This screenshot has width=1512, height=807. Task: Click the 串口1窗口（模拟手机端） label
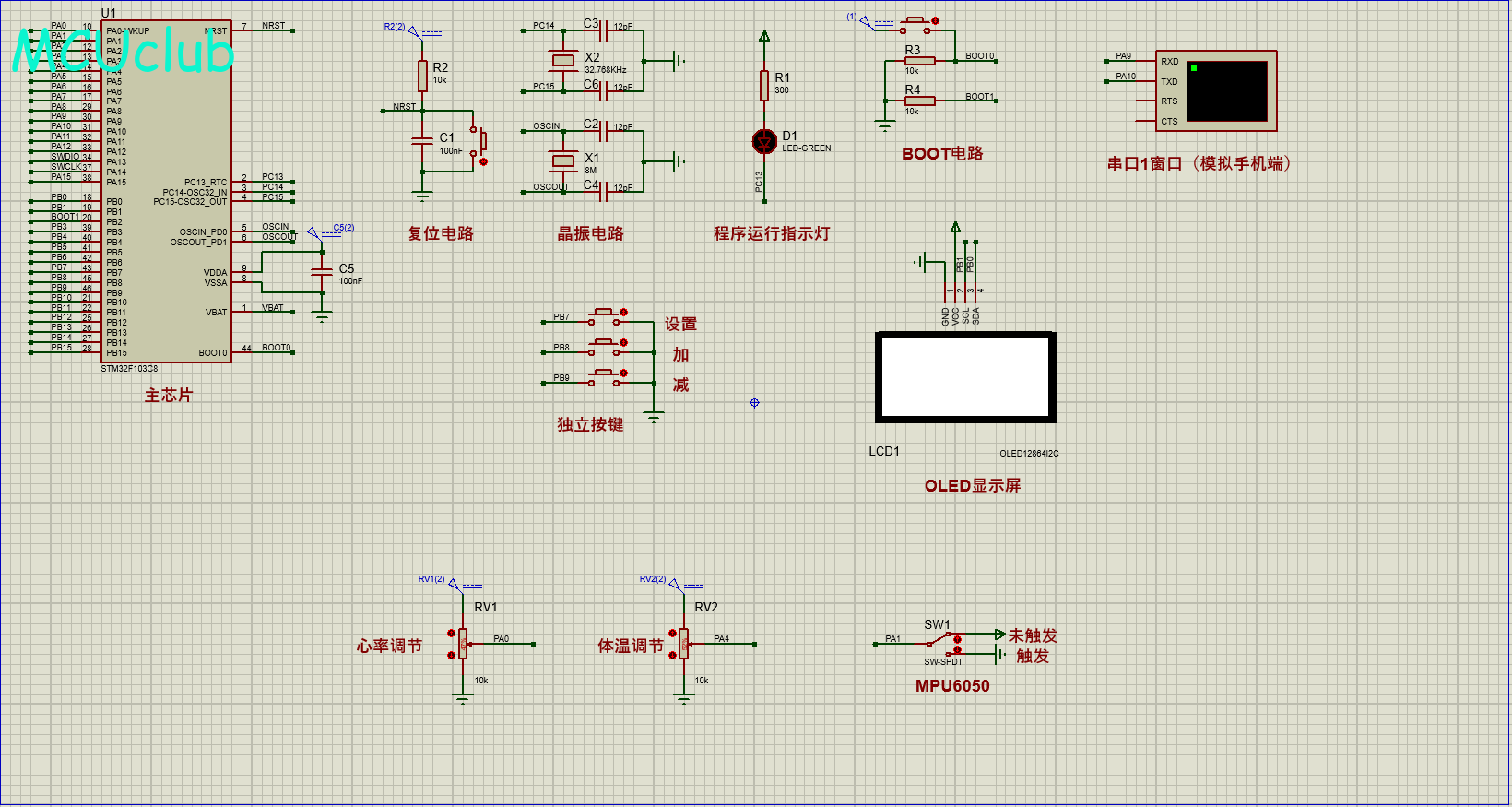coord(1199,163)
